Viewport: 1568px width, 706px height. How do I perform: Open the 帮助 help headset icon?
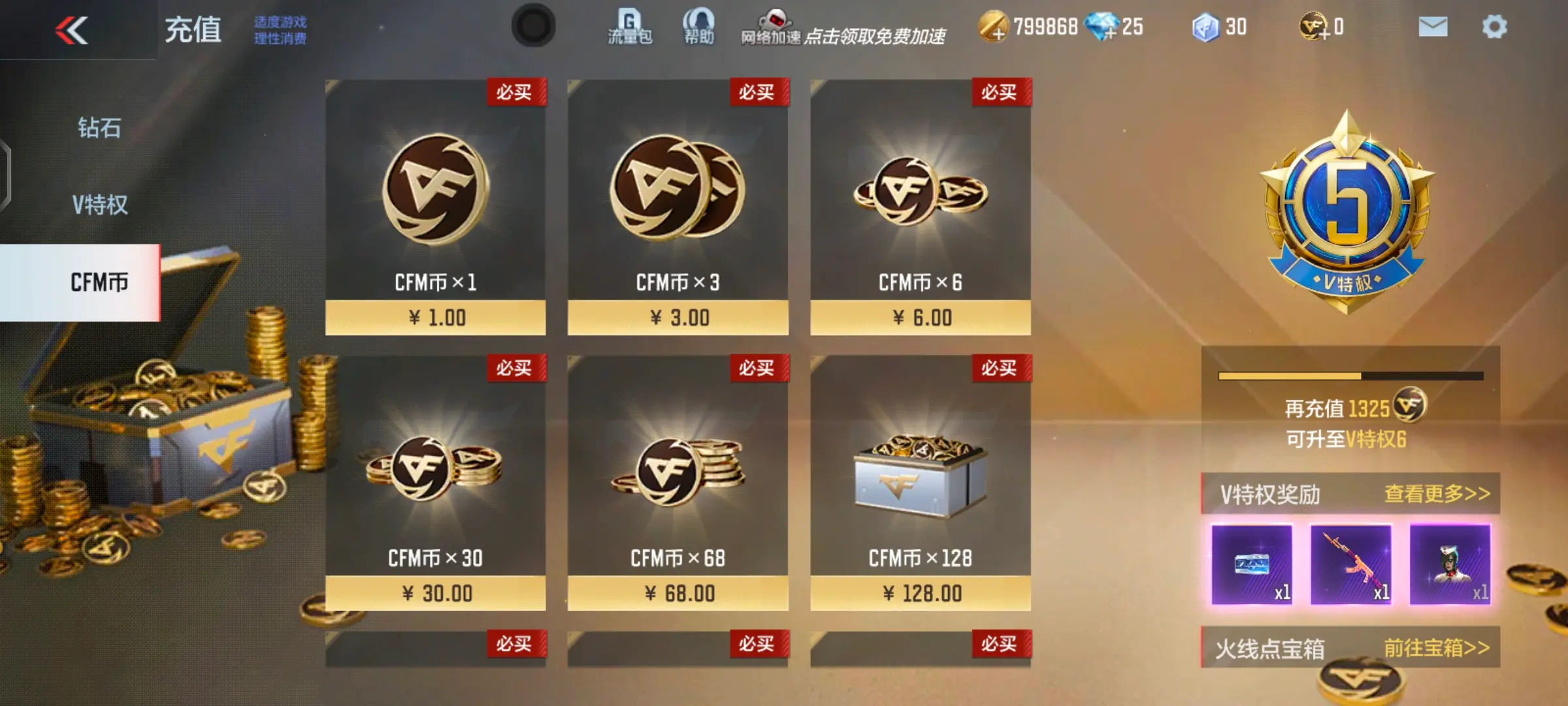coord(698,26)
